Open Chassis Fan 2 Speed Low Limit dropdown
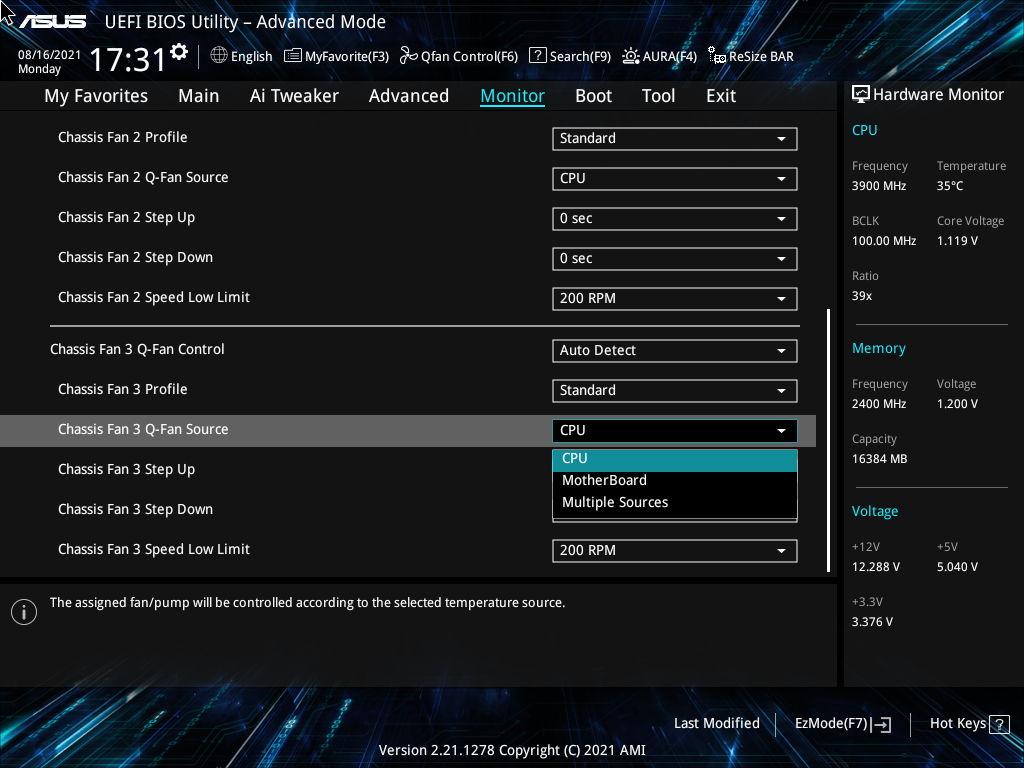The width and height of the screenshot is (1024, 768). tap(675, 298)
